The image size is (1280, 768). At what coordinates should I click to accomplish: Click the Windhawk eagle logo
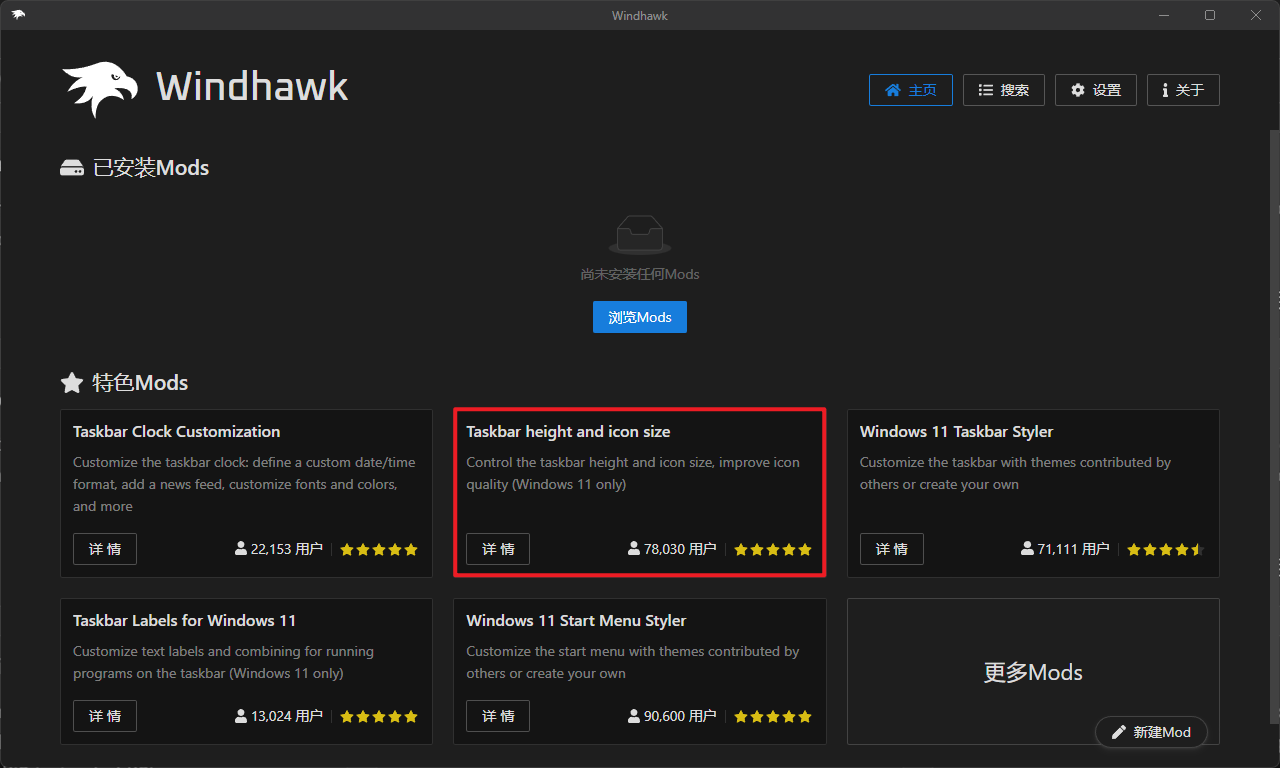point(101,88)
